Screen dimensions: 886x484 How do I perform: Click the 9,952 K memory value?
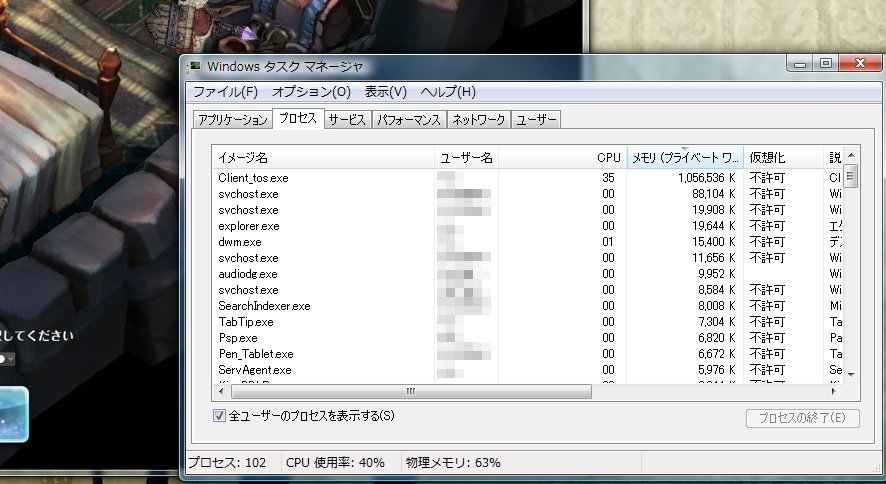[x=717, y=274]
